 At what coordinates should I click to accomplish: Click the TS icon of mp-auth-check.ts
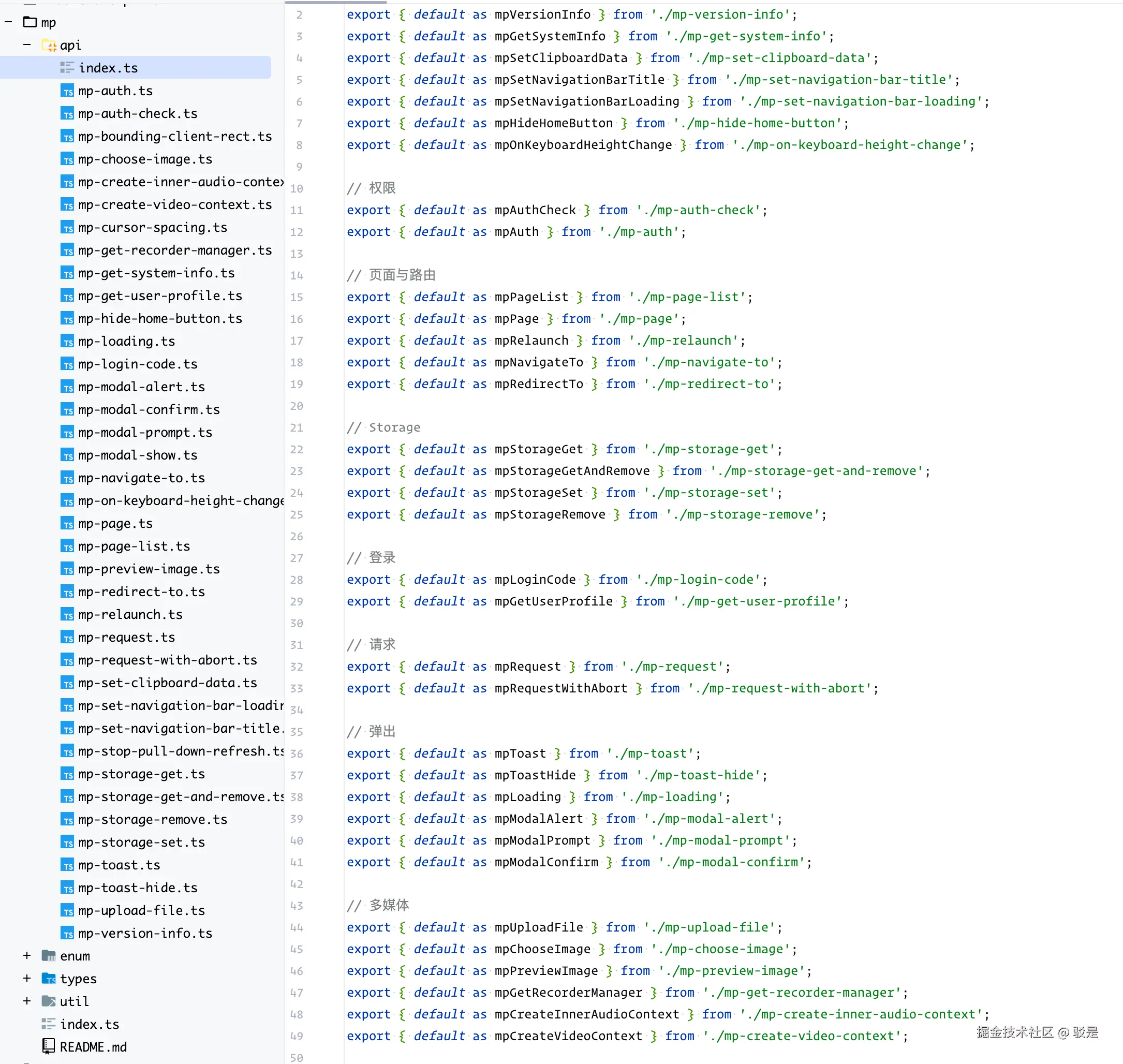(x=67, y=113)
